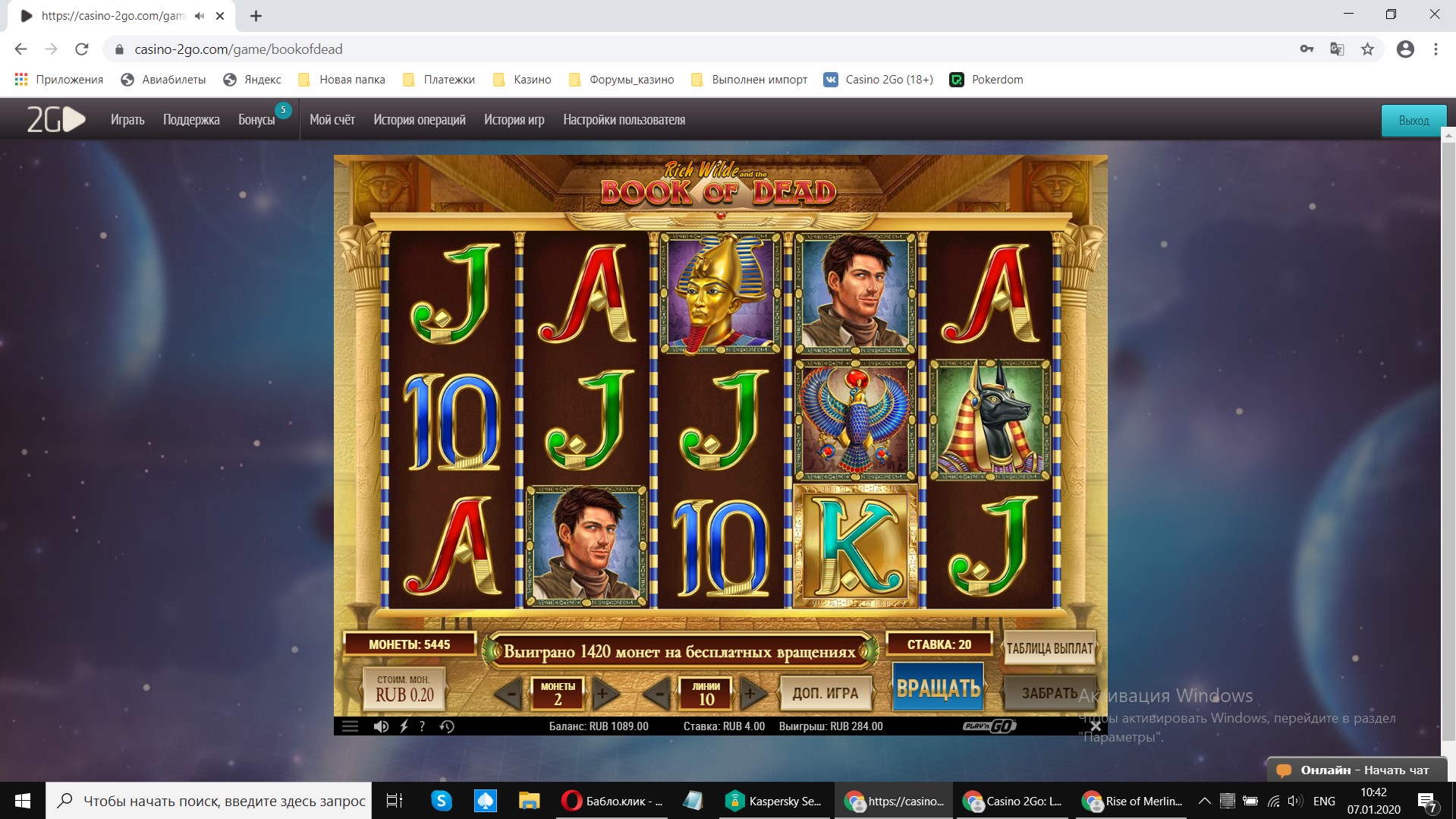
Task: Open the Новая папка bookmark folder
Action: 341,80
